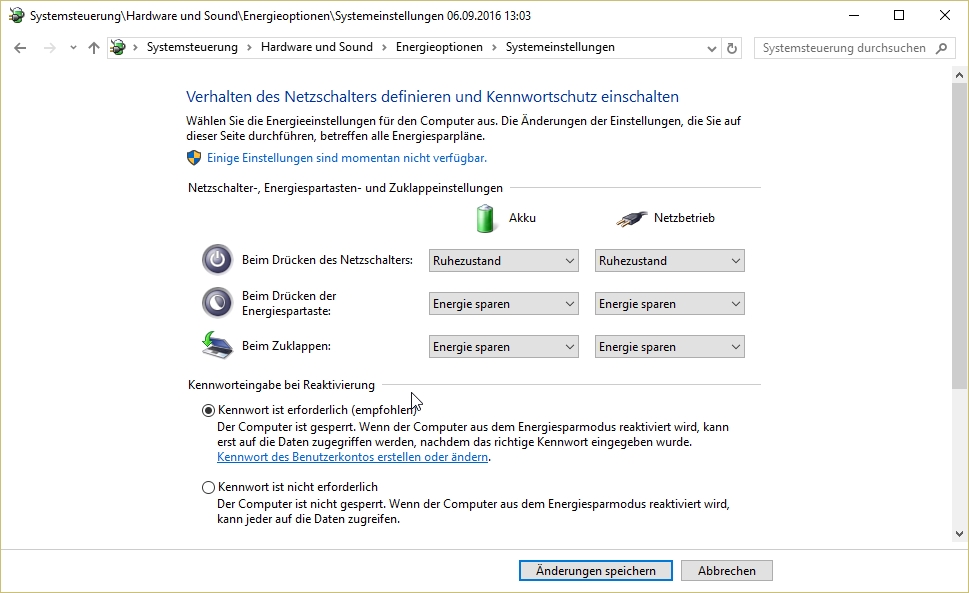This screenshot has width=969, height=593.
Task: Click the power button icon beside Netzschalter
Action: [x=217, y=260]
